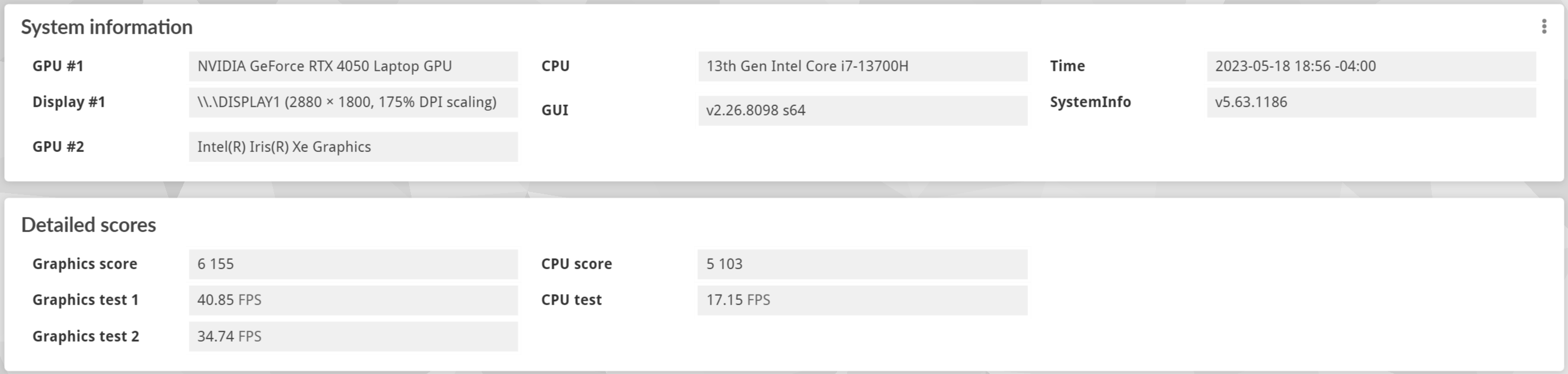Open the System information three-dot menu
The height and width of the screenshot is (374, 1568).
(1544, 26)
